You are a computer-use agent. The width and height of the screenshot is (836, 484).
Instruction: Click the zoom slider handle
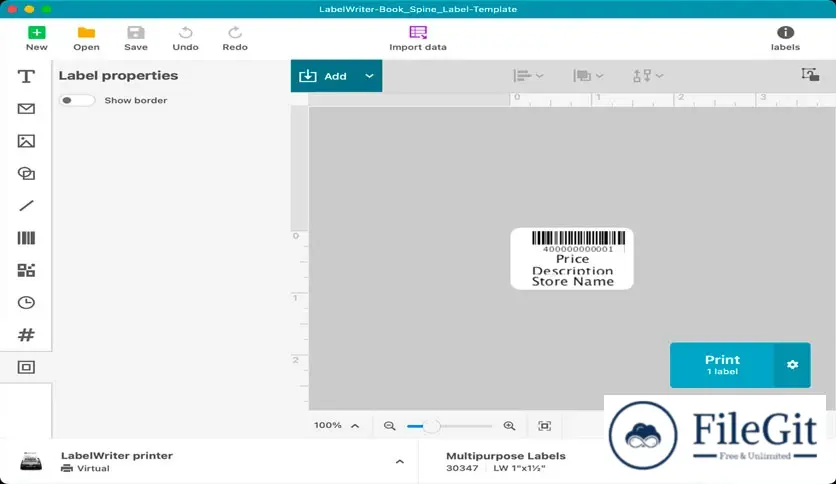[x=431, y=426]
